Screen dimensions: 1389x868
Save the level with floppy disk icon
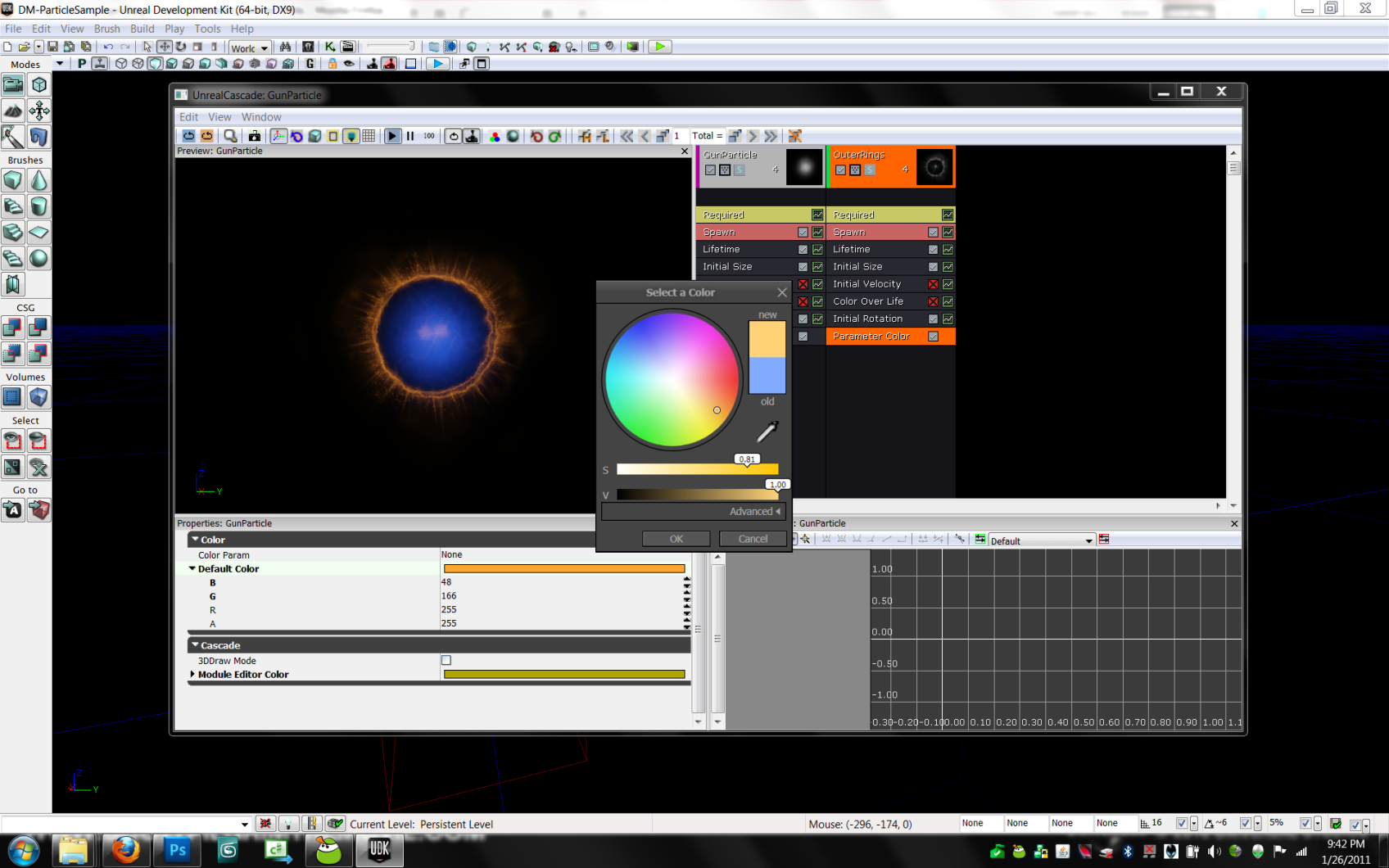click(52, 47)
